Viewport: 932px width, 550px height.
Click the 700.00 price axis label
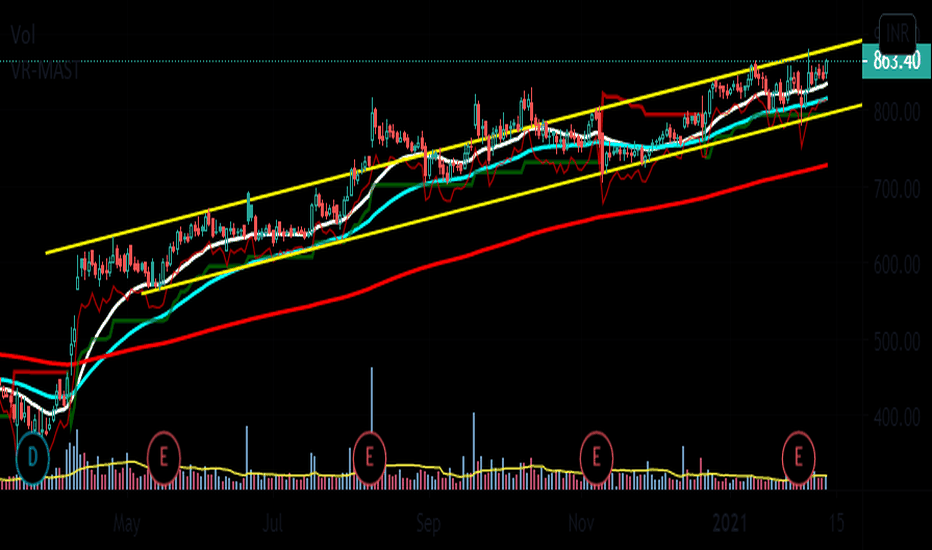897,189
